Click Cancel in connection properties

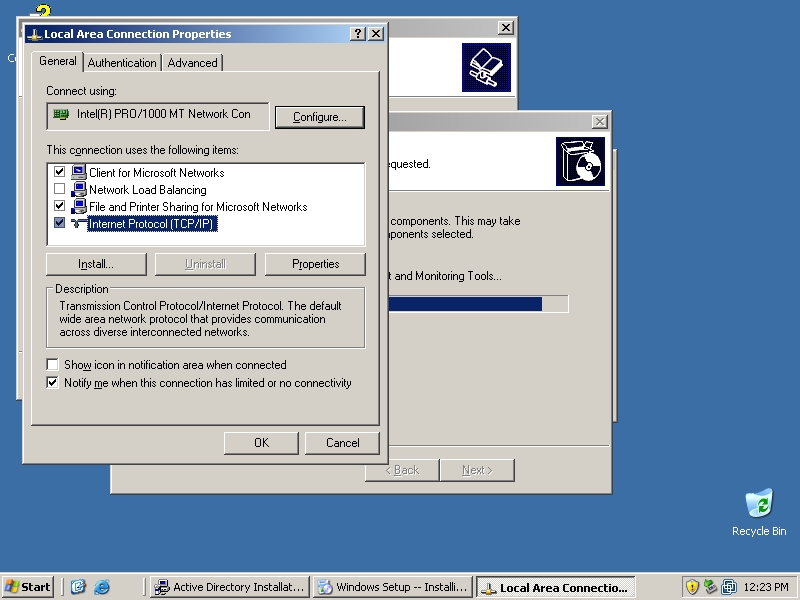(x=342, y=443)
